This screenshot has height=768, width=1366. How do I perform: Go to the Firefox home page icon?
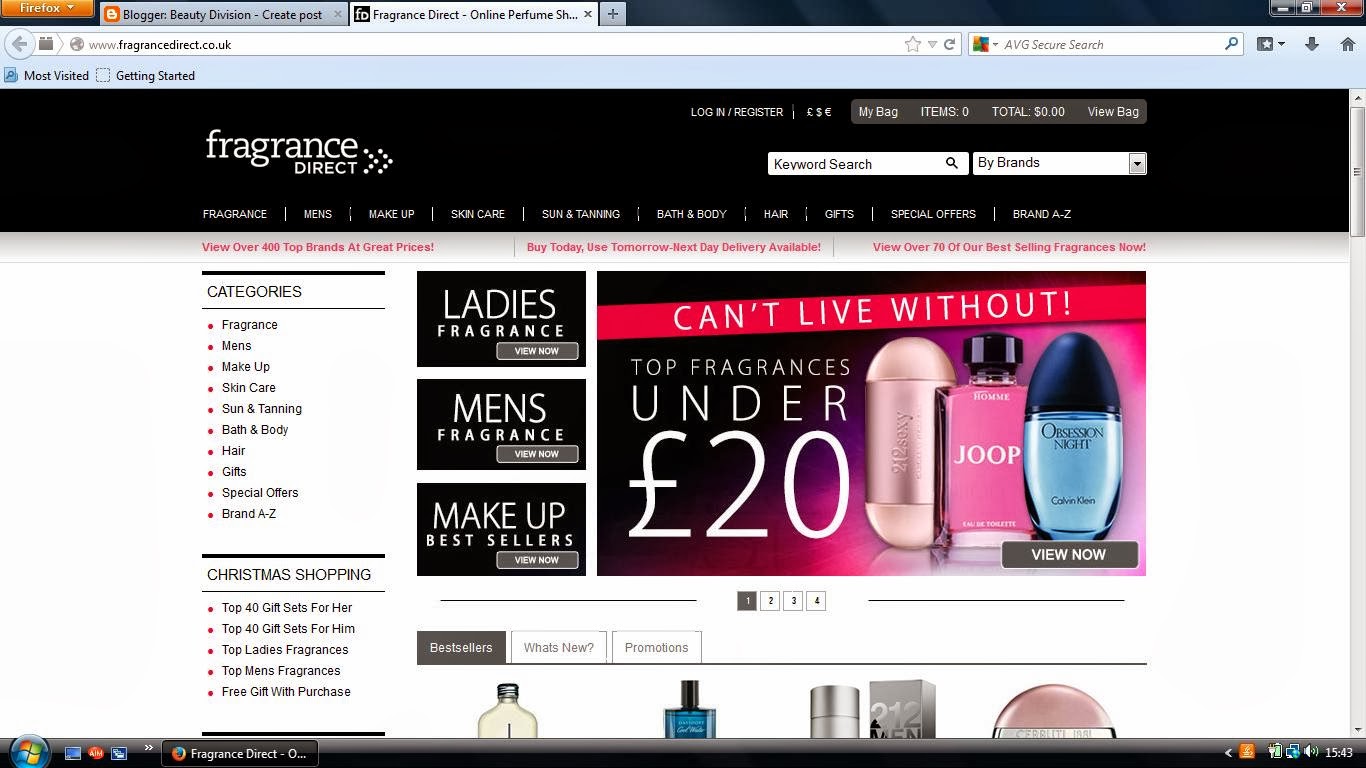tap(1348, 44)
